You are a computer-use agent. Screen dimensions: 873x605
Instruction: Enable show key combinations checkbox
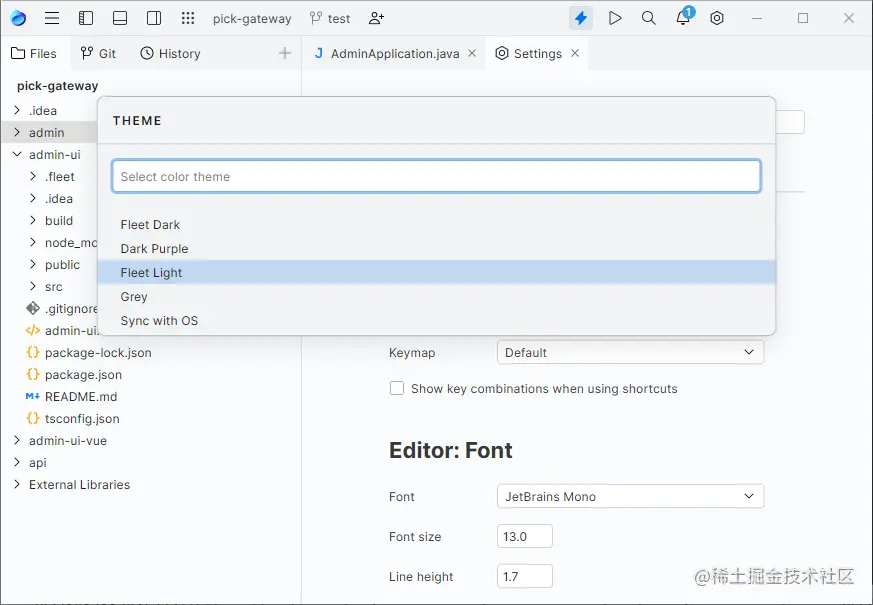[x=397, y=388]
